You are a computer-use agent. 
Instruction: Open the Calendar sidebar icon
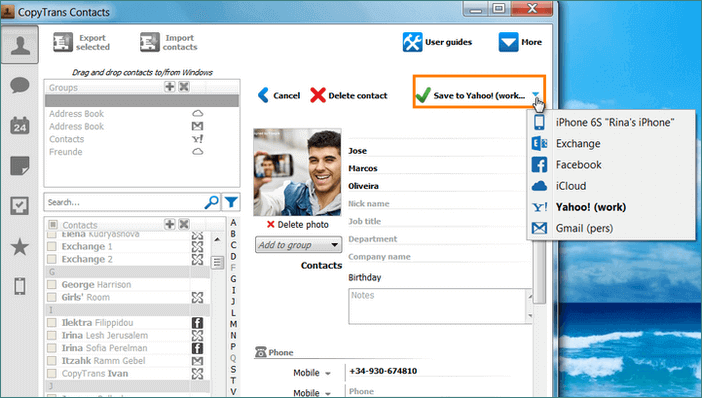click(20, 125)
